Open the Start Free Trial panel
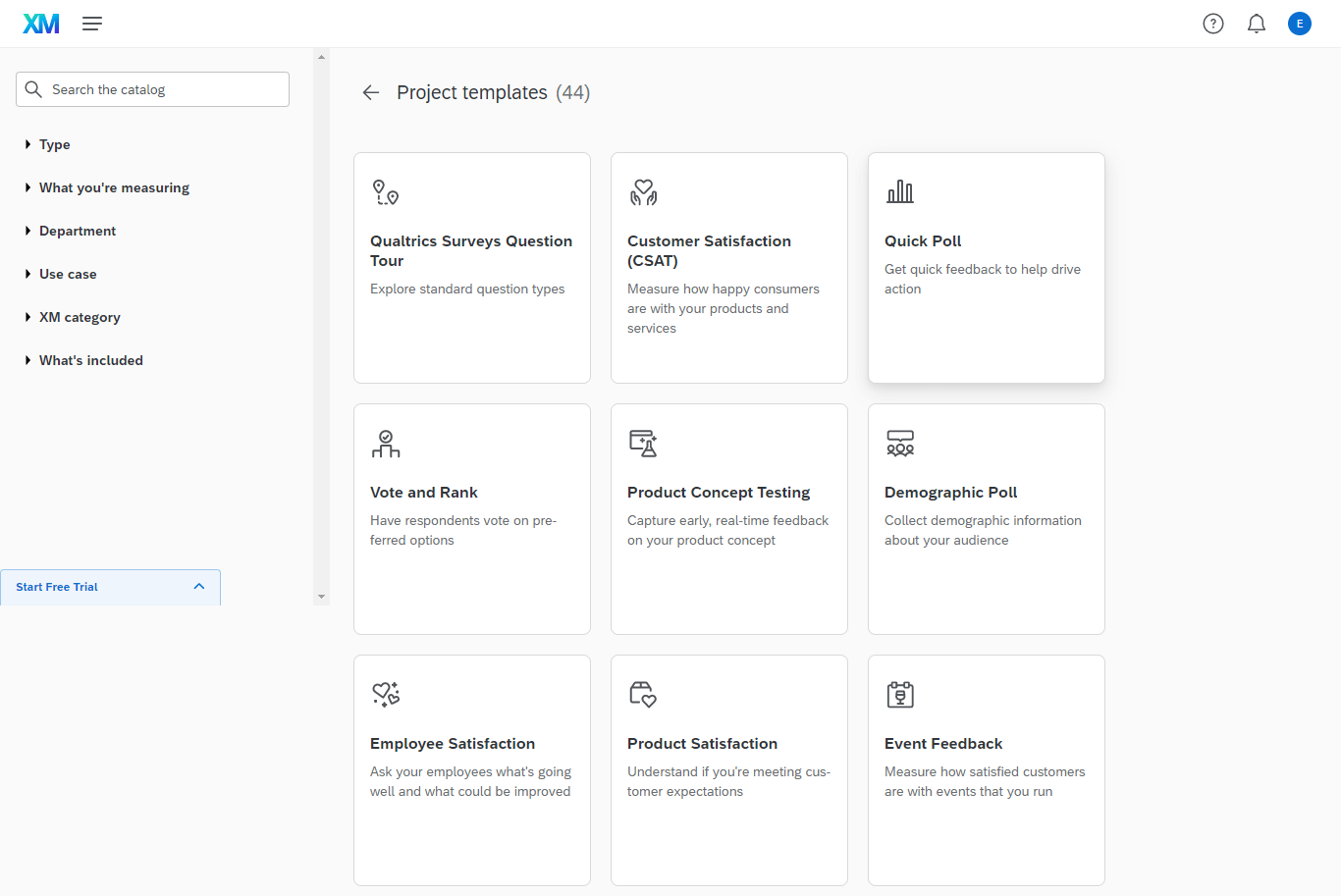The image size is (1341, 896). point(110,587)
